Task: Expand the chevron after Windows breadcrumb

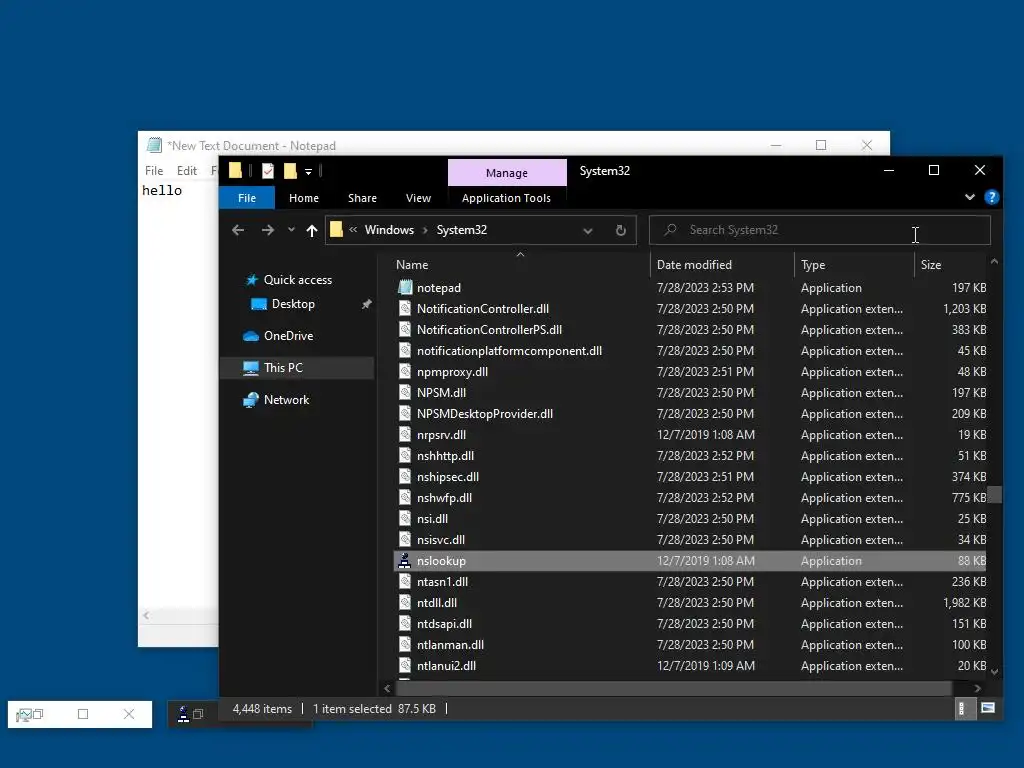Action: tap(425, 230)
